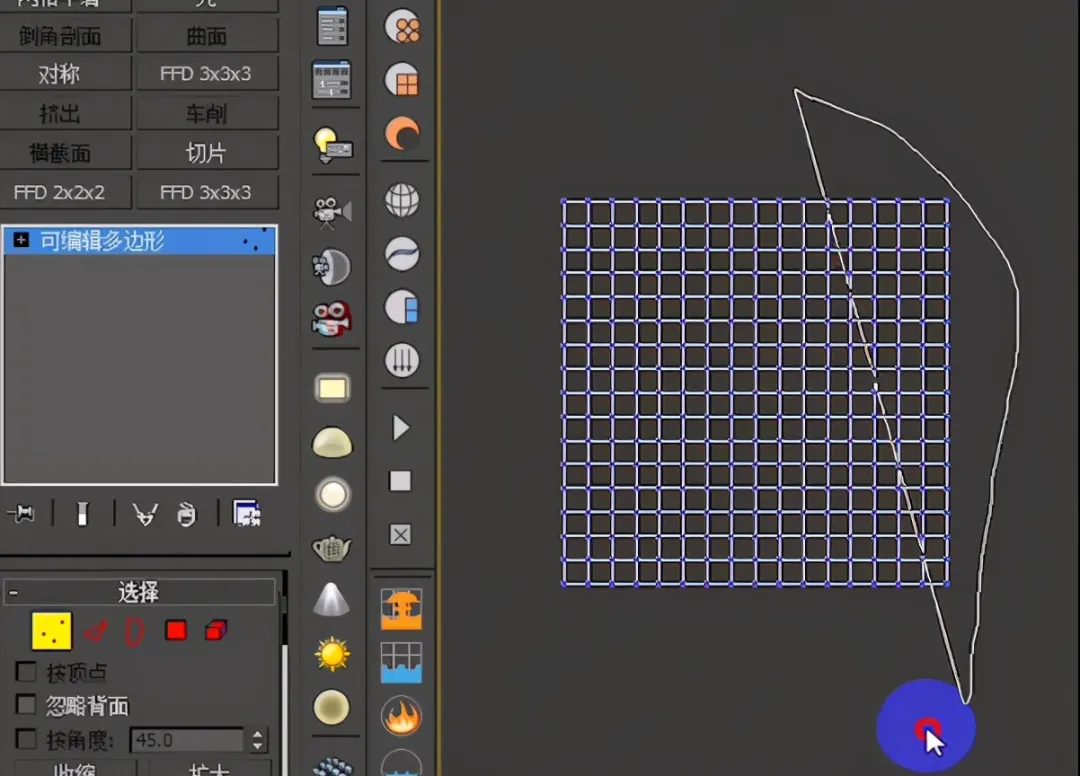Collapse the 选择 rollout
Viewport: 1080px width, 776px height.
[x=13, y=593]
